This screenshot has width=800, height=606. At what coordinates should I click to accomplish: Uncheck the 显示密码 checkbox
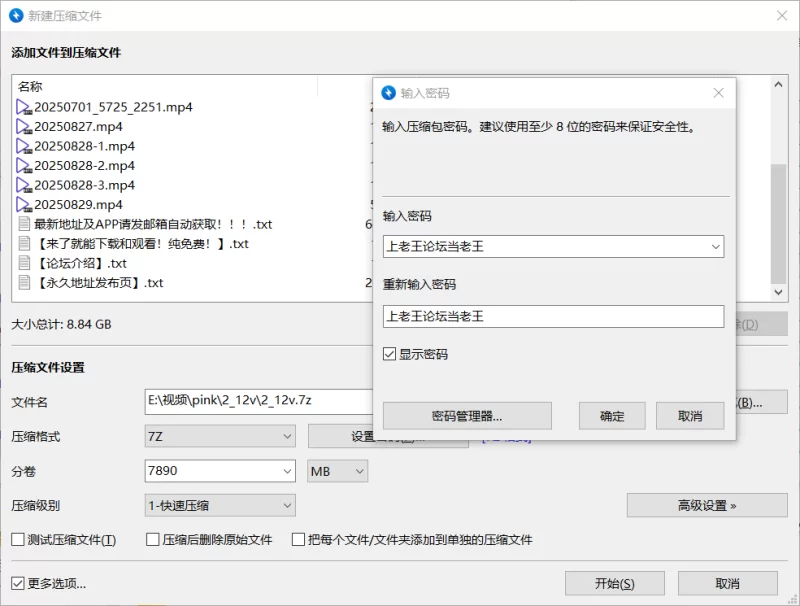[x=389, y=354]
